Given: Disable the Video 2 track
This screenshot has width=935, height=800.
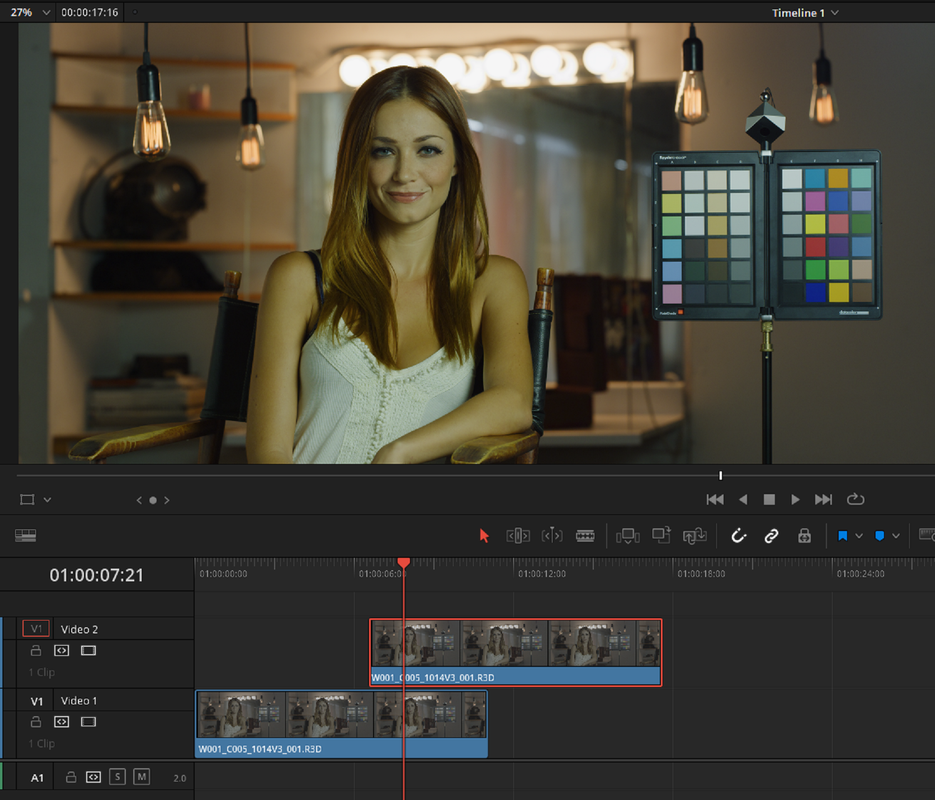Looking at the screenshot, I should (88, 650).
